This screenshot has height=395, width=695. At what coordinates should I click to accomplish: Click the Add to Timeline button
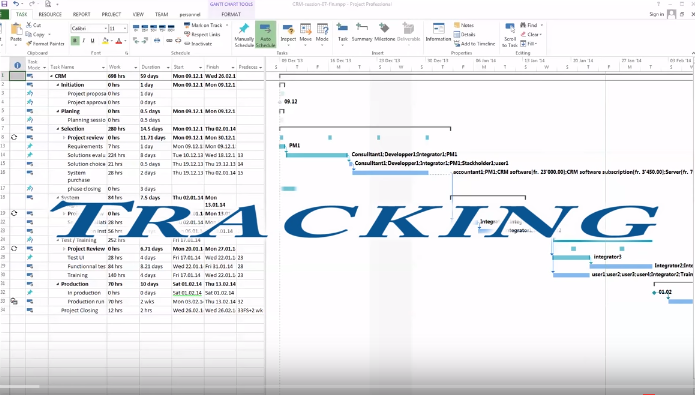click(x=474, y=44)
